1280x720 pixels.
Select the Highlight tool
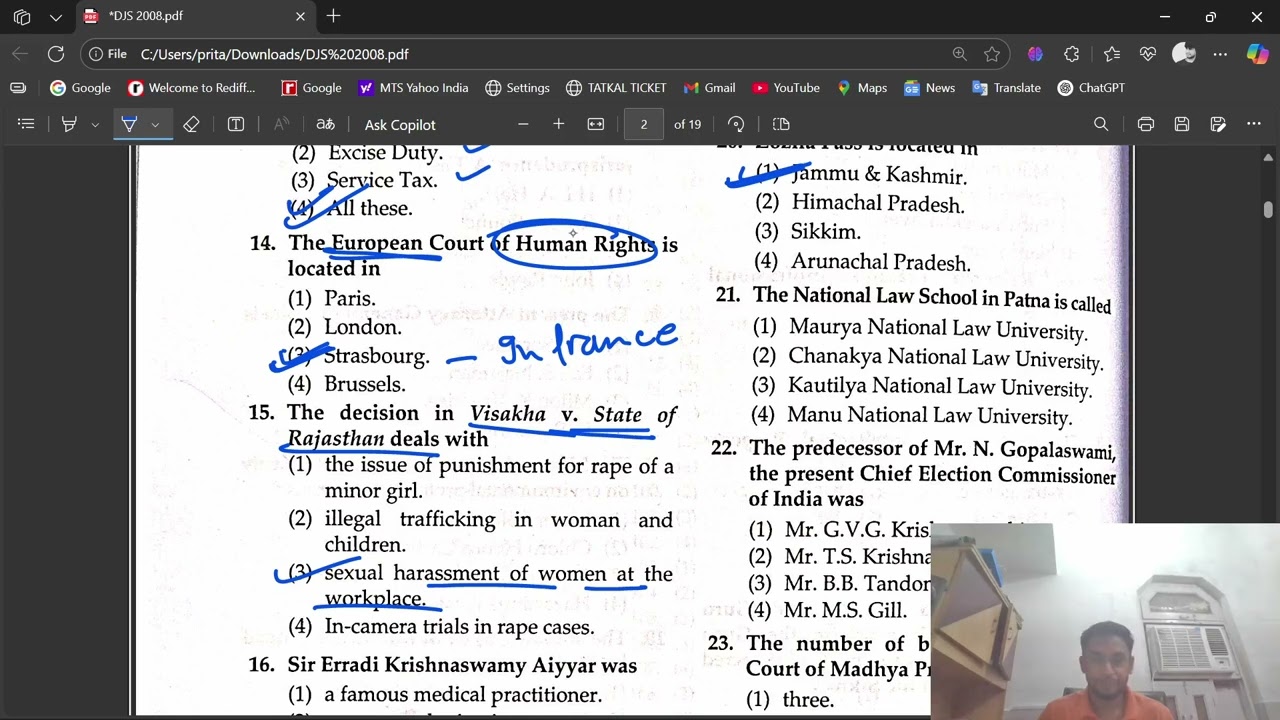coord(69,124)
